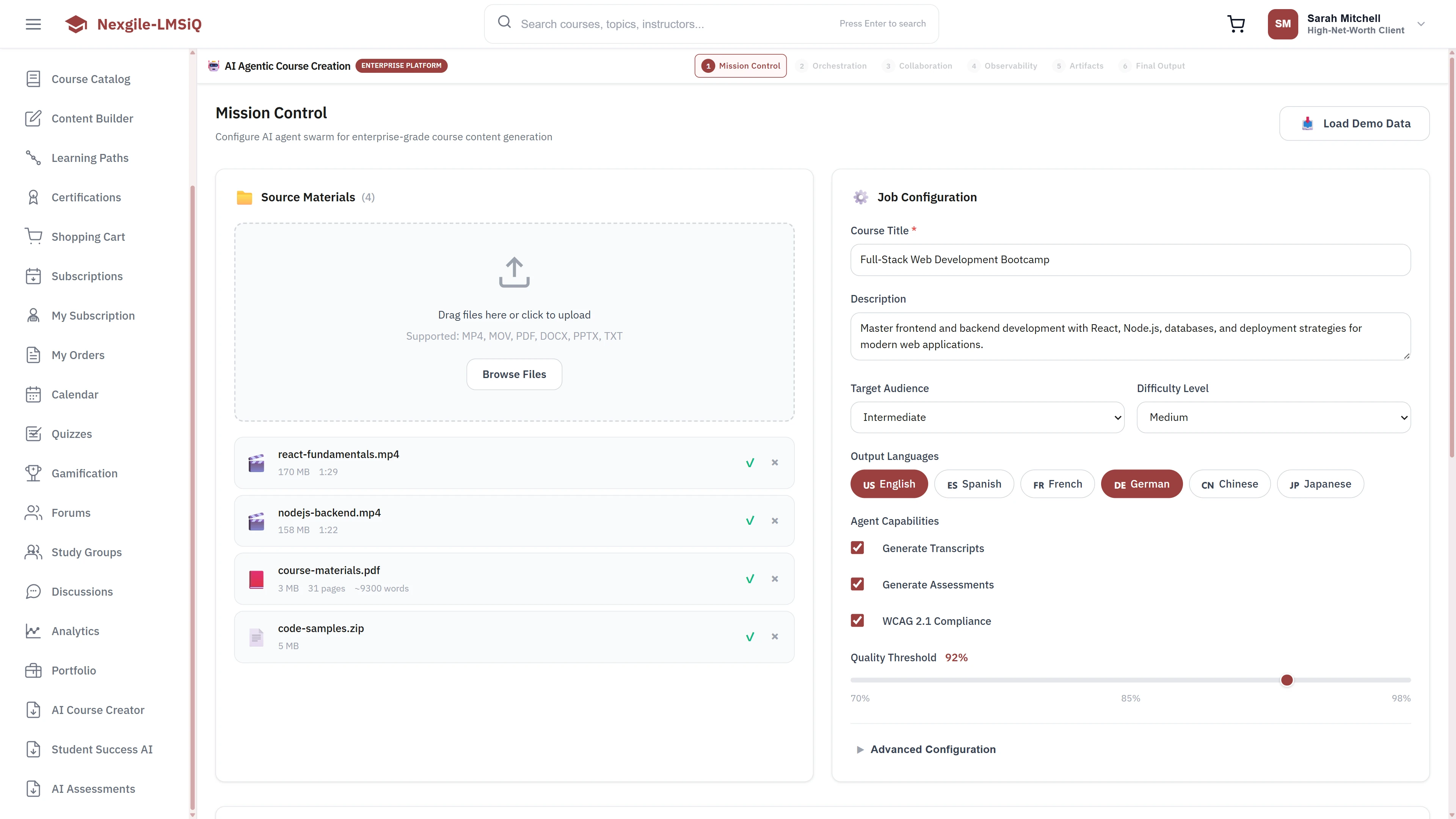Select the Mission Control step
This screenshot has width=1456, height=819.
point(741,66)
